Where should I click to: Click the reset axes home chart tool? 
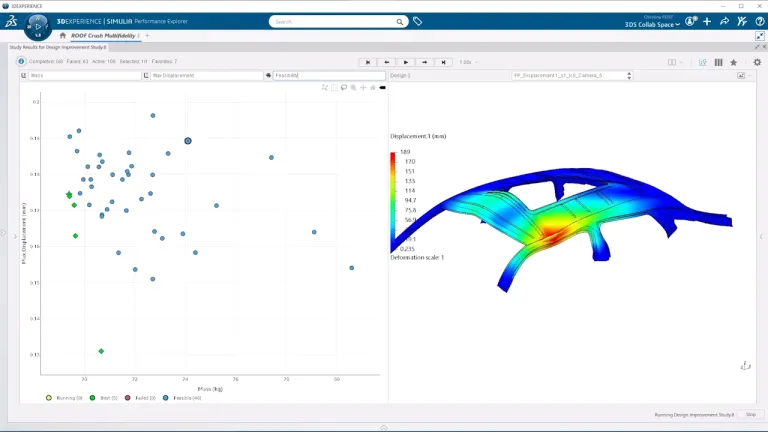373,87
